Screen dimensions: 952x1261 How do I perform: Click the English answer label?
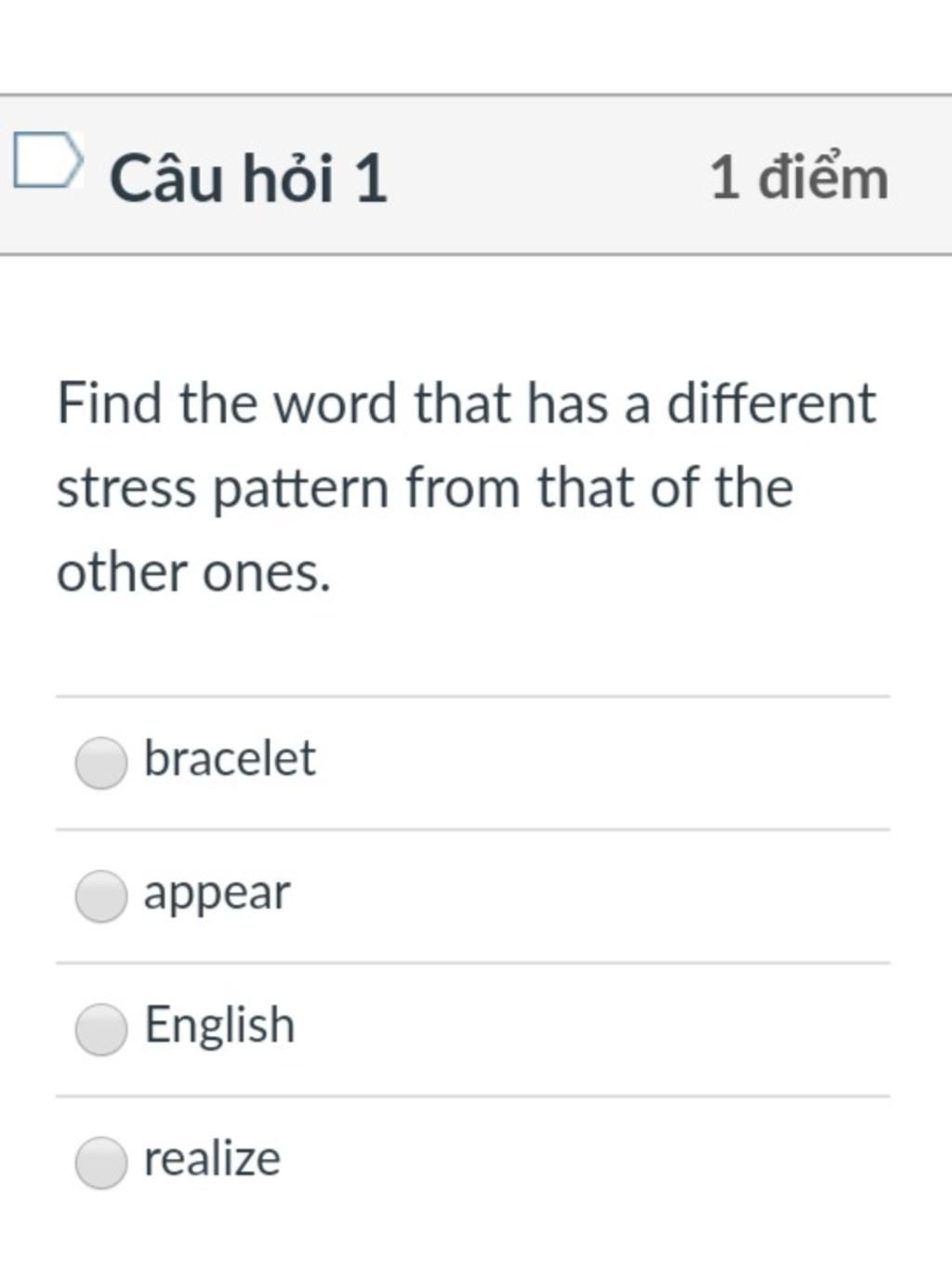pyautogui.click(x=219, y=1027)
